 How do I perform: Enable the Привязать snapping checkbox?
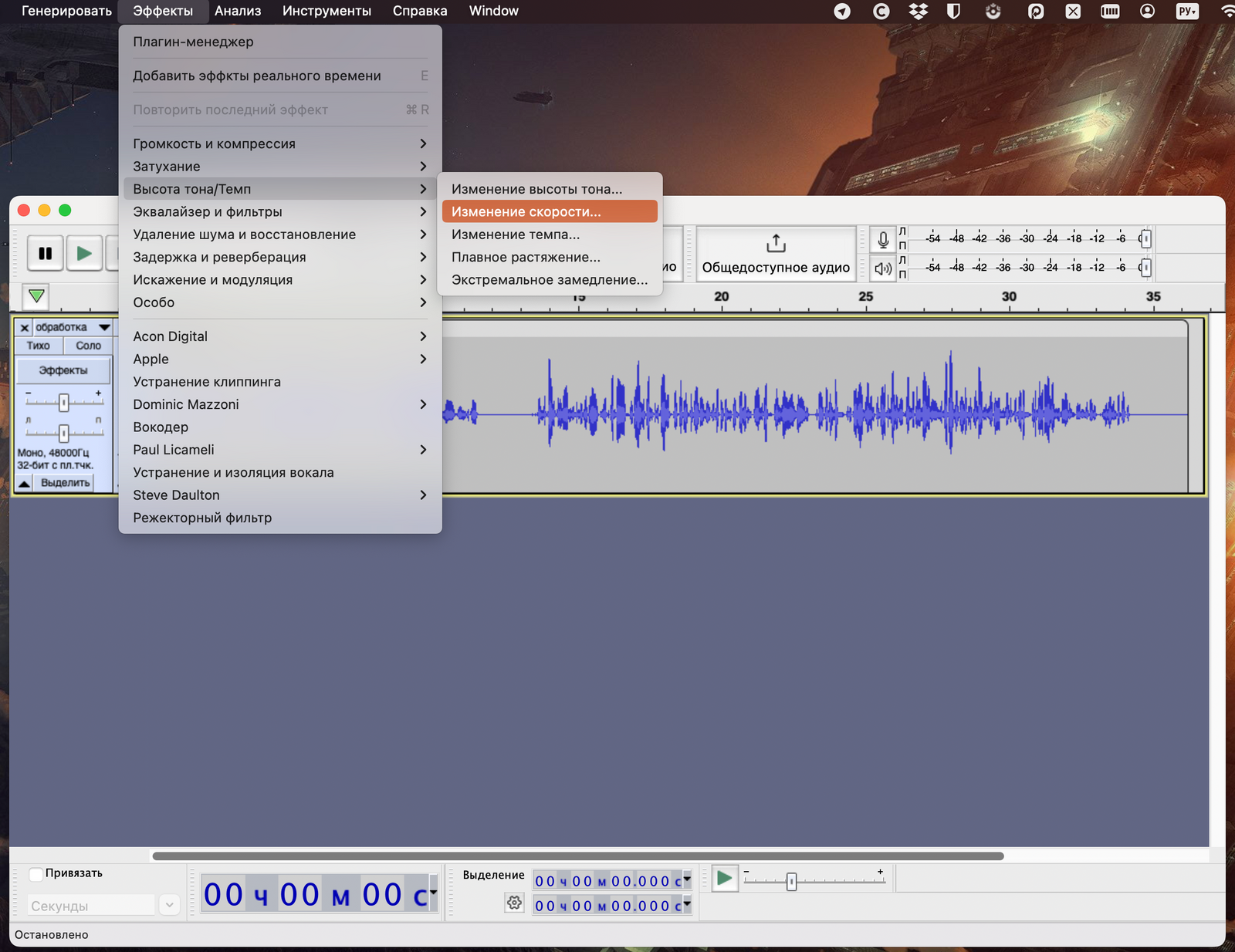[x=36, y=874]
